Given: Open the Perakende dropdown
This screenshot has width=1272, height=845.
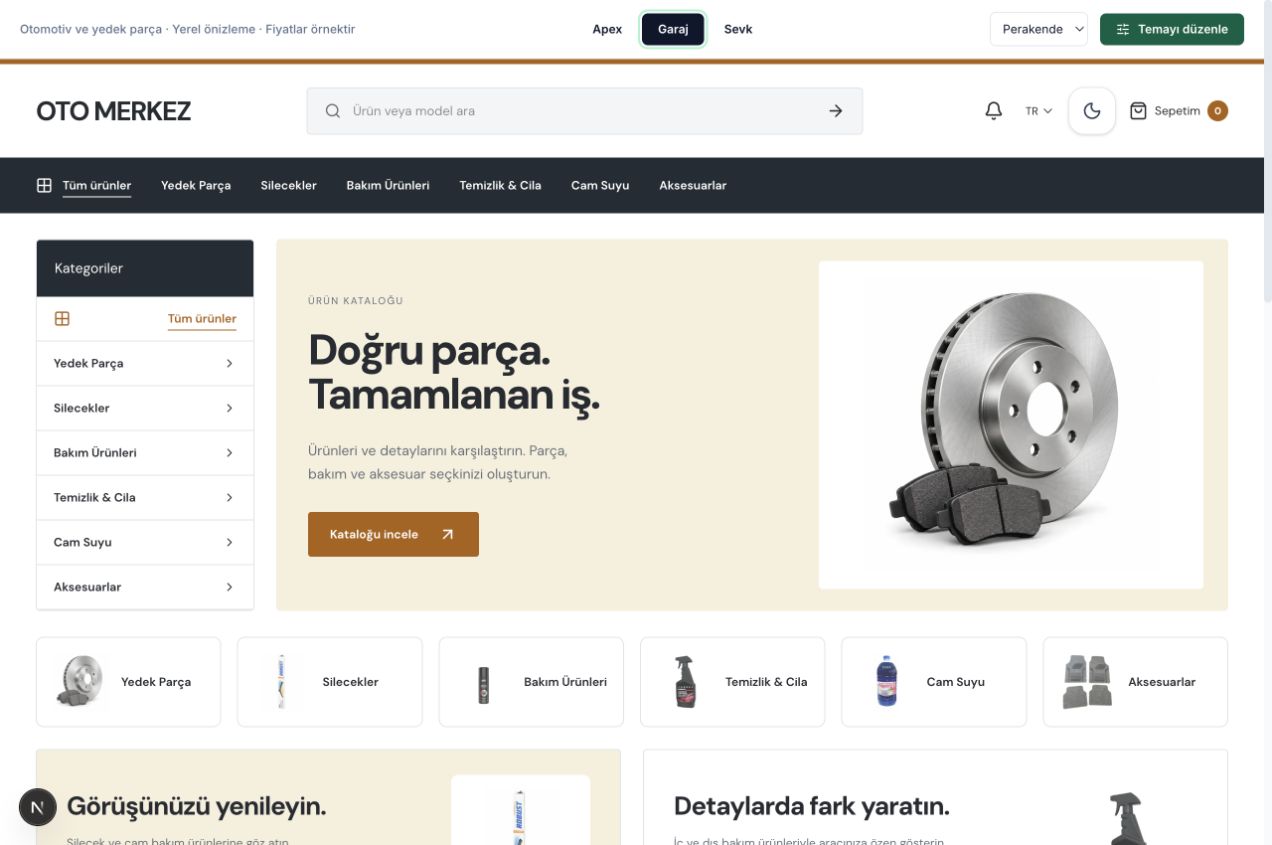Looking at the screenshot, I should point(1039,29).
